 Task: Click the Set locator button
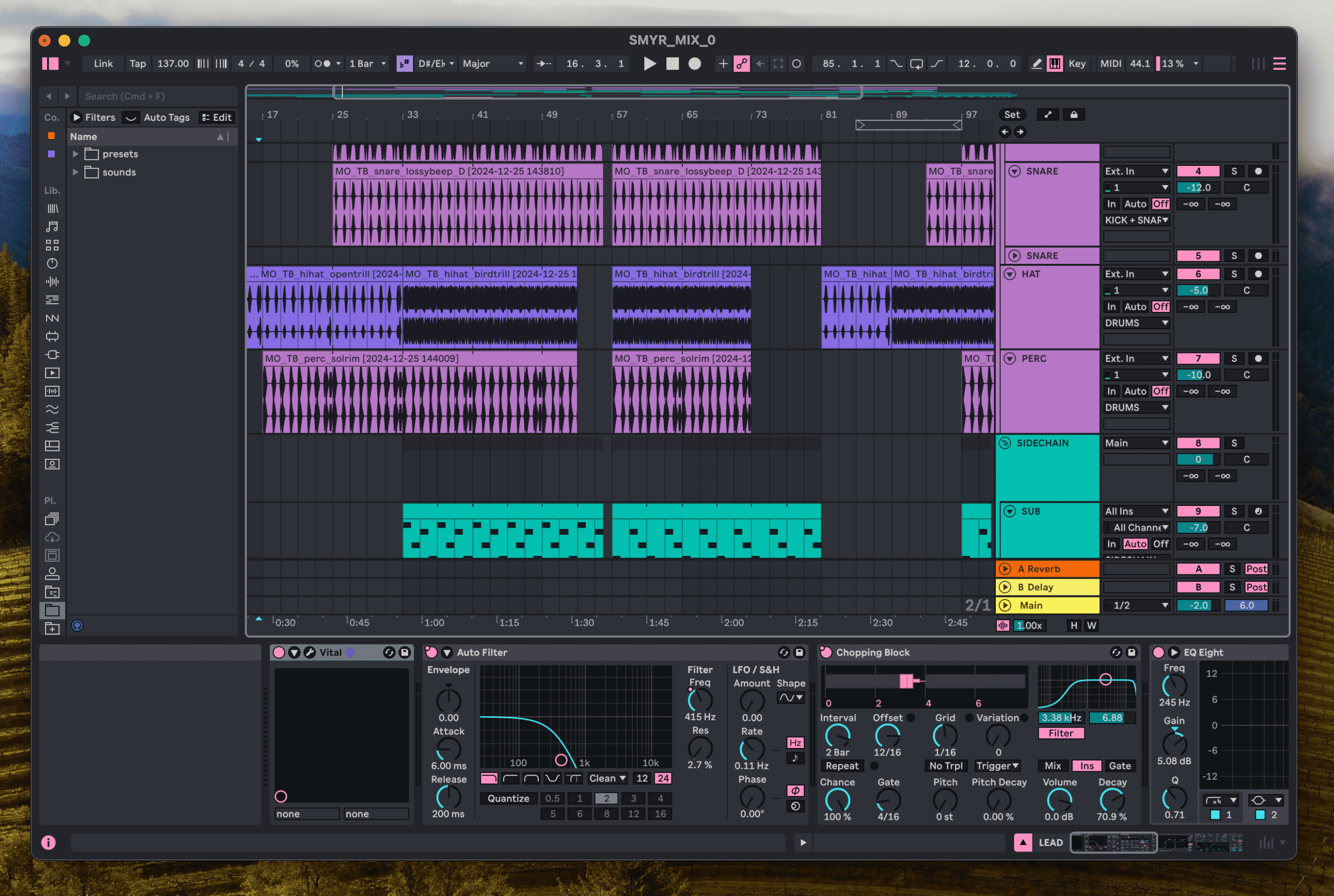pos(1012,114)
